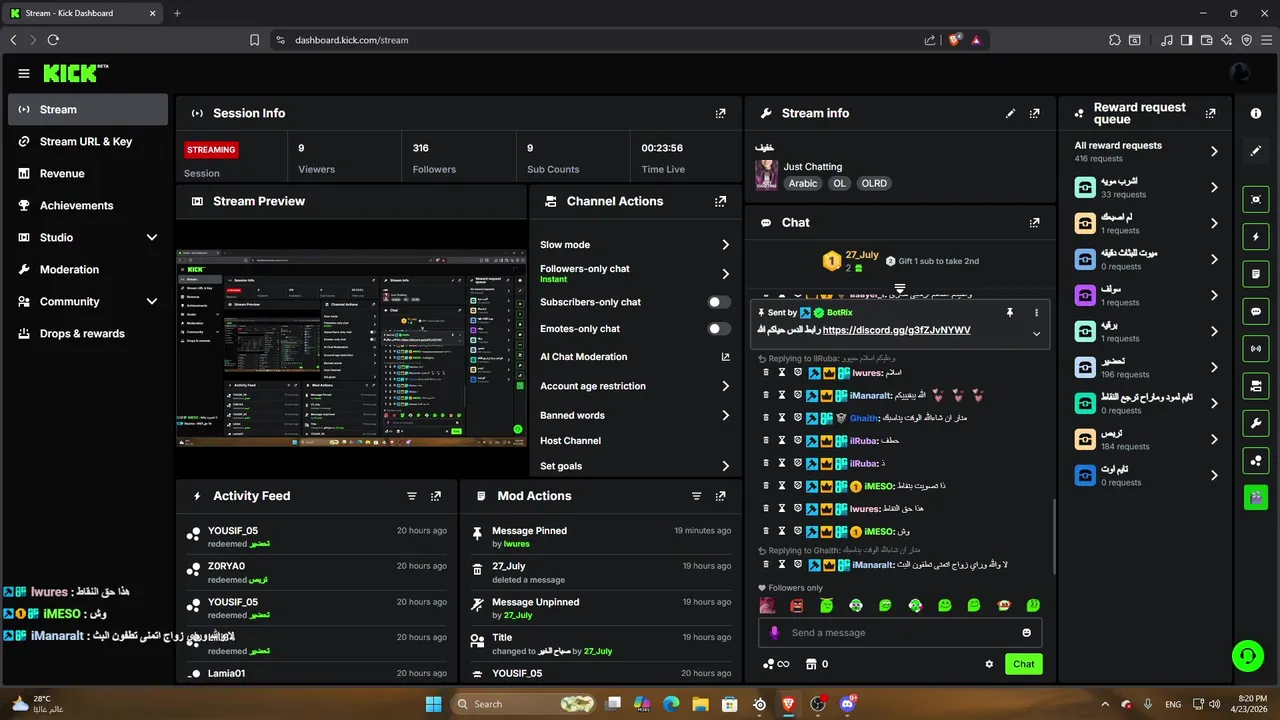This screenshot has width=1280, height=720.
Task: Open Followers-only chat options chevron
Action: [x=726, y=274]
